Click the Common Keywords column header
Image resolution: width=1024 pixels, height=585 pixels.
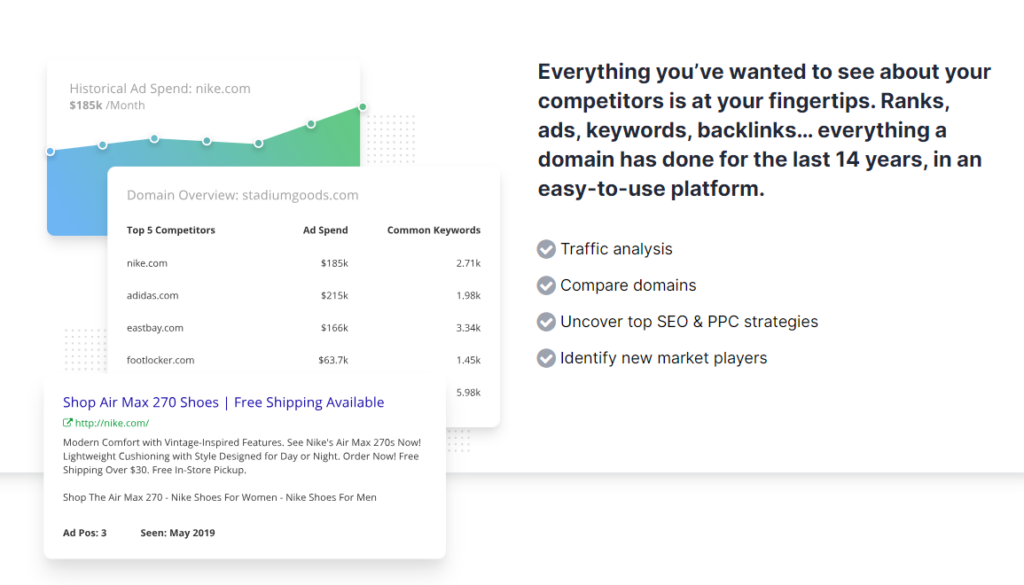coord(433,230)
